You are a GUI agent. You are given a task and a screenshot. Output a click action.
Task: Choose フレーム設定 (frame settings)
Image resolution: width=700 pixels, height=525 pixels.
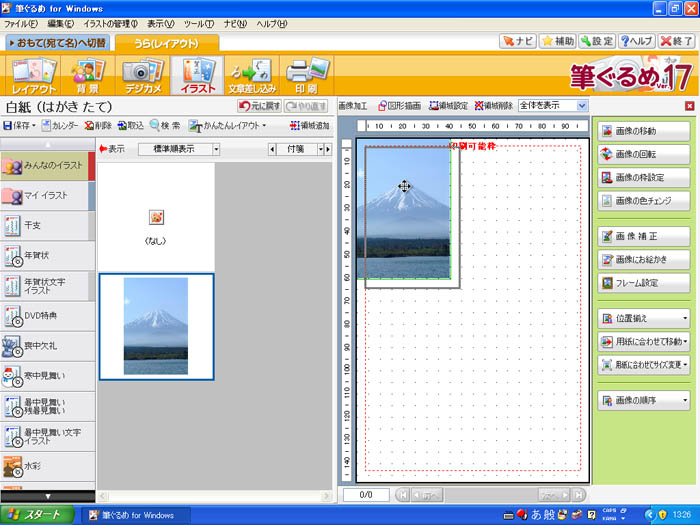click(643, 283)
